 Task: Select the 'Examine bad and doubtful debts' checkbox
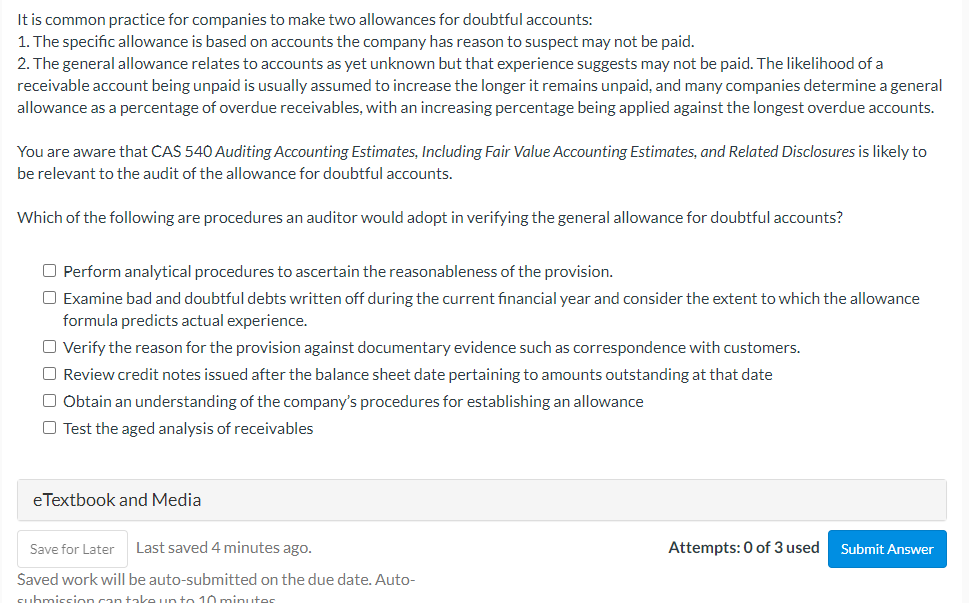(x=49, y=296)
